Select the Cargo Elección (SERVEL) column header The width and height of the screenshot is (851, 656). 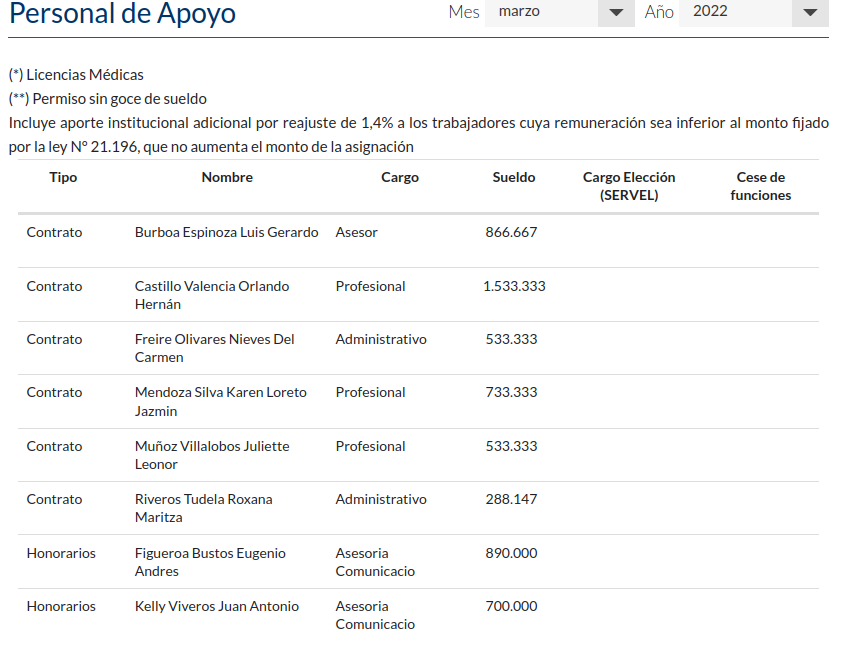pyautogui.click(x=629, y=186)
